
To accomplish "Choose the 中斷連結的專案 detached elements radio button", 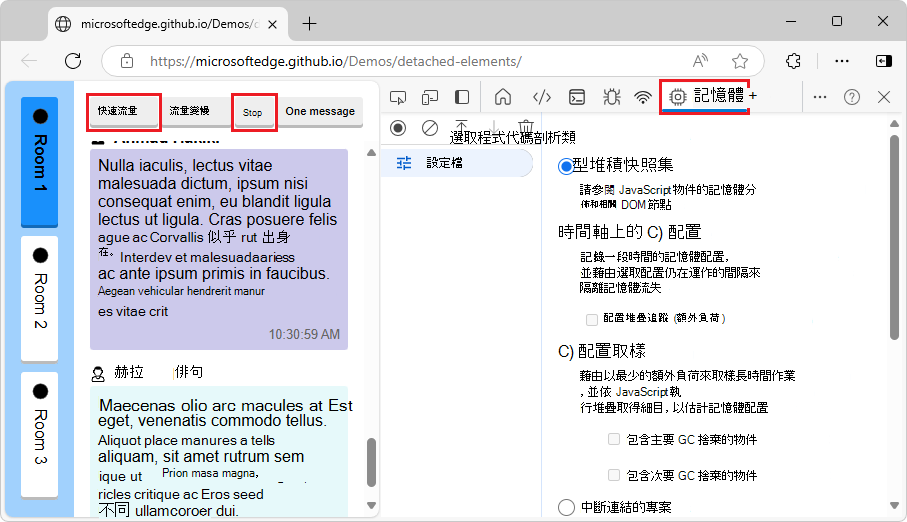I will pyautogui.click(x=566, y=508).
